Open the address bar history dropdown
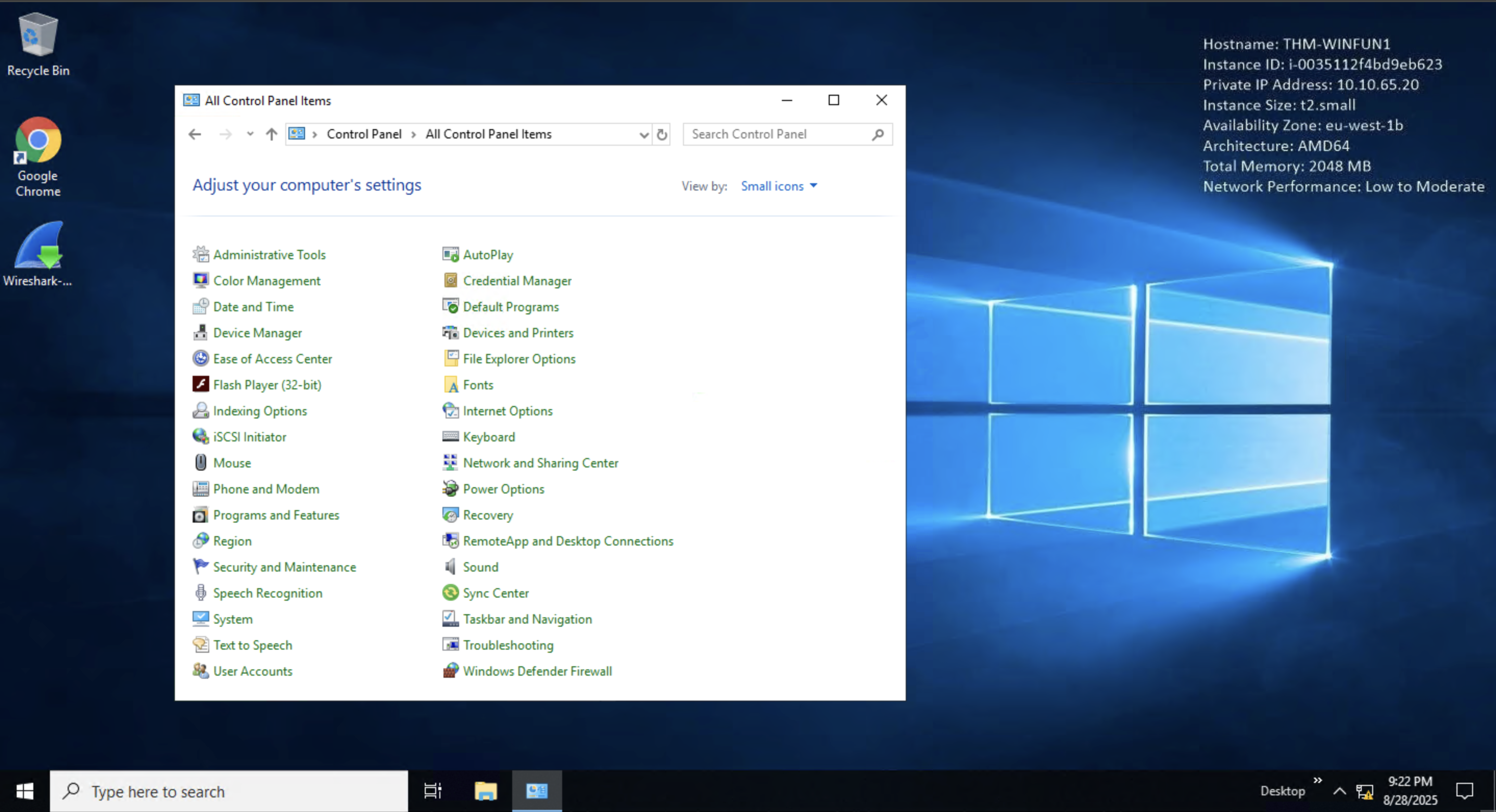Screen dimensions: 1496x812 click(643, 135)
